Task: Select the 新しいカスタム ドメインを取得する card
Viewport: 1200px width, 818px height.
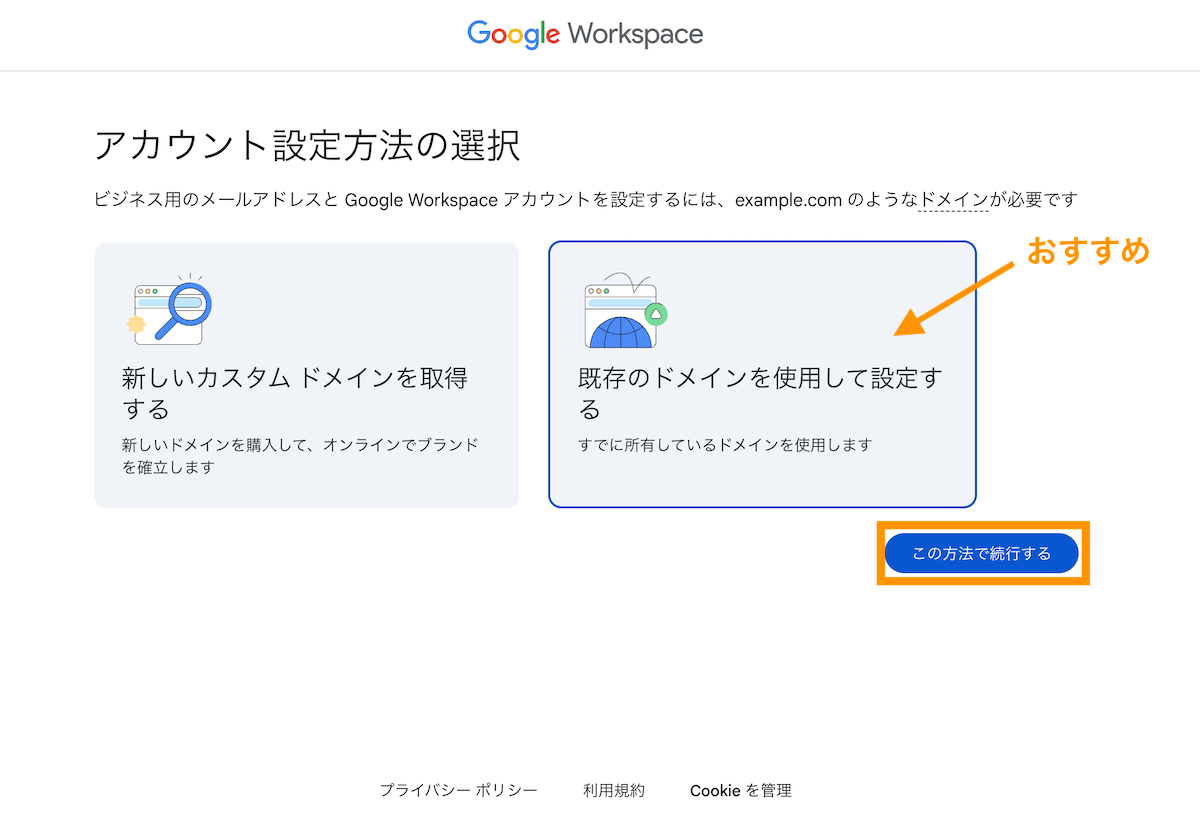Action: click(307, 375)
